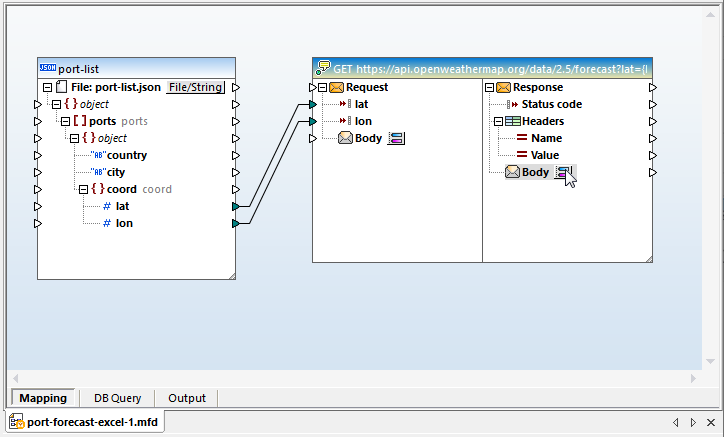
Task: Click the JSON icon in port-list header
Action: tap(47, 68)
